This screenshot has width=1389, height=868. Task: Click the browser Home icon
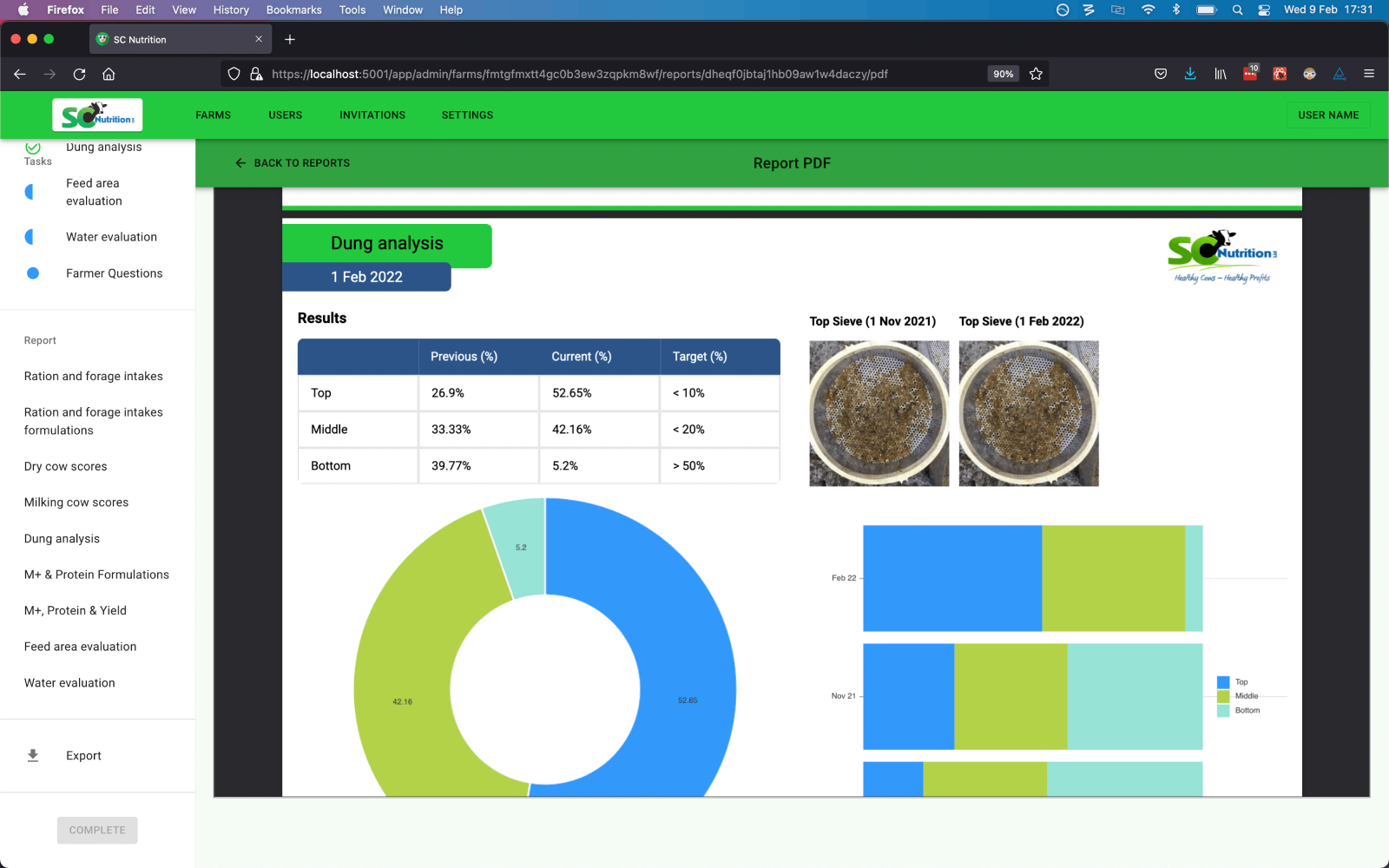click(109, 74)
